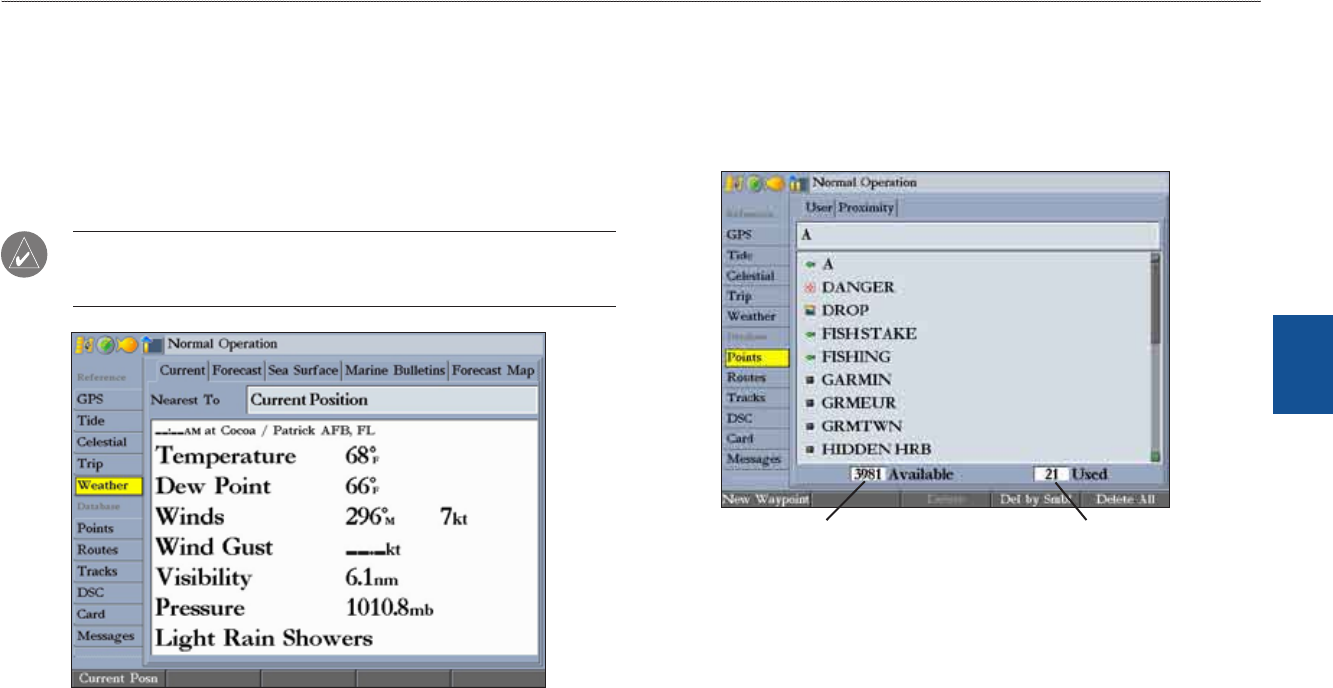Select highlighted Points item in Points screen sidebar
This screenshot has width=1333, height=688.
click(x=756, y=357)
